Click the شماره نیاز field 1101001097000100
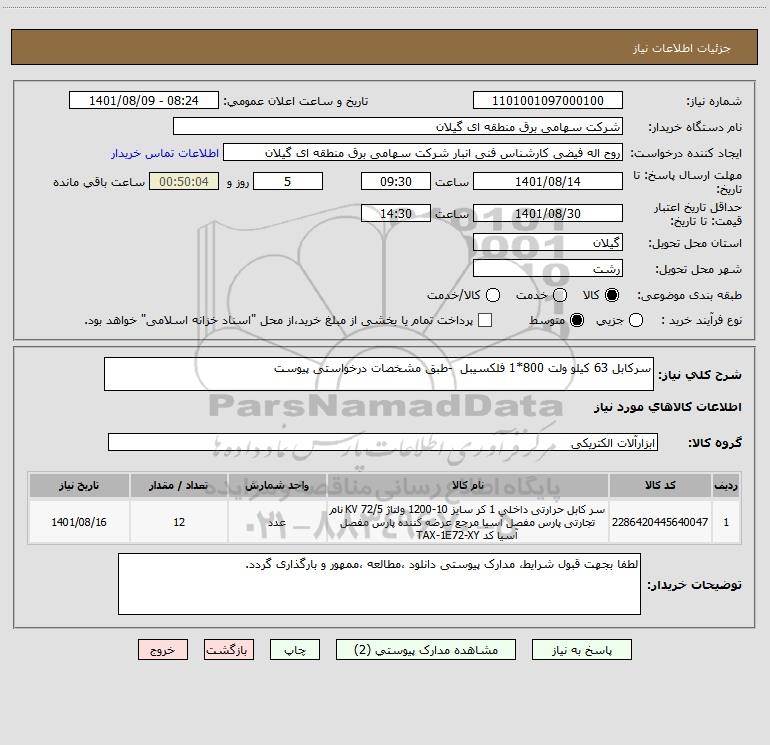The width and height of the screenshot is (770, 745). pyautogui.click(x=548, y=100)
